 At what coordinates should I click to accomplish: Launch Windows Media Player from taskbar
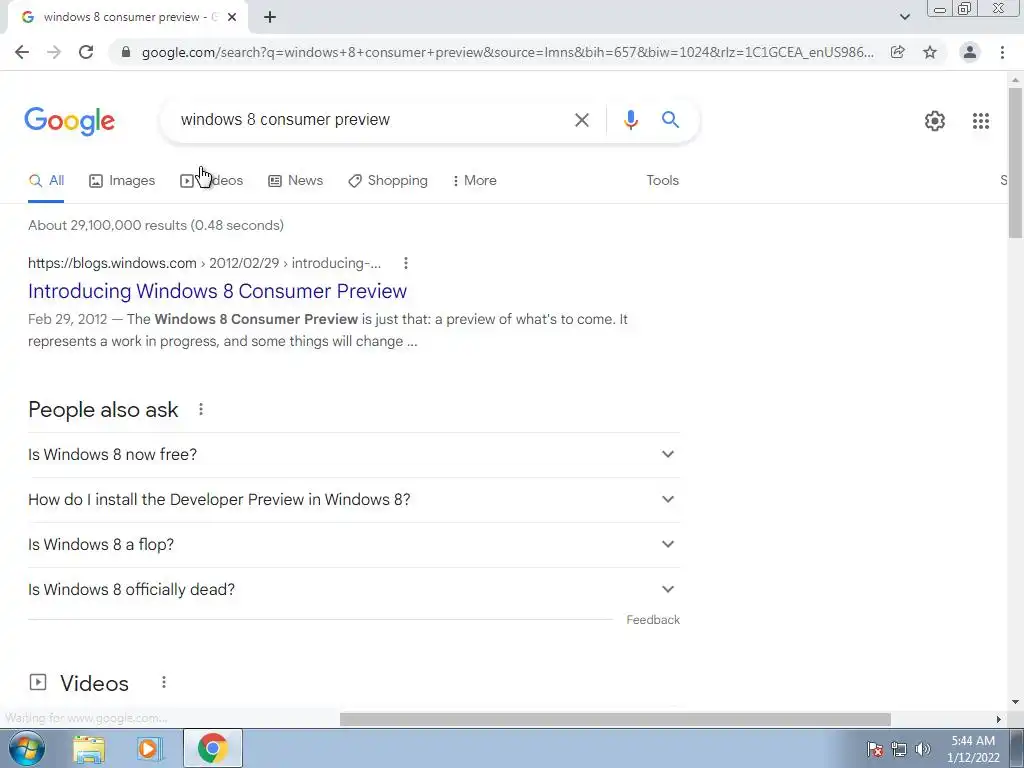click(x=149, y=748)
